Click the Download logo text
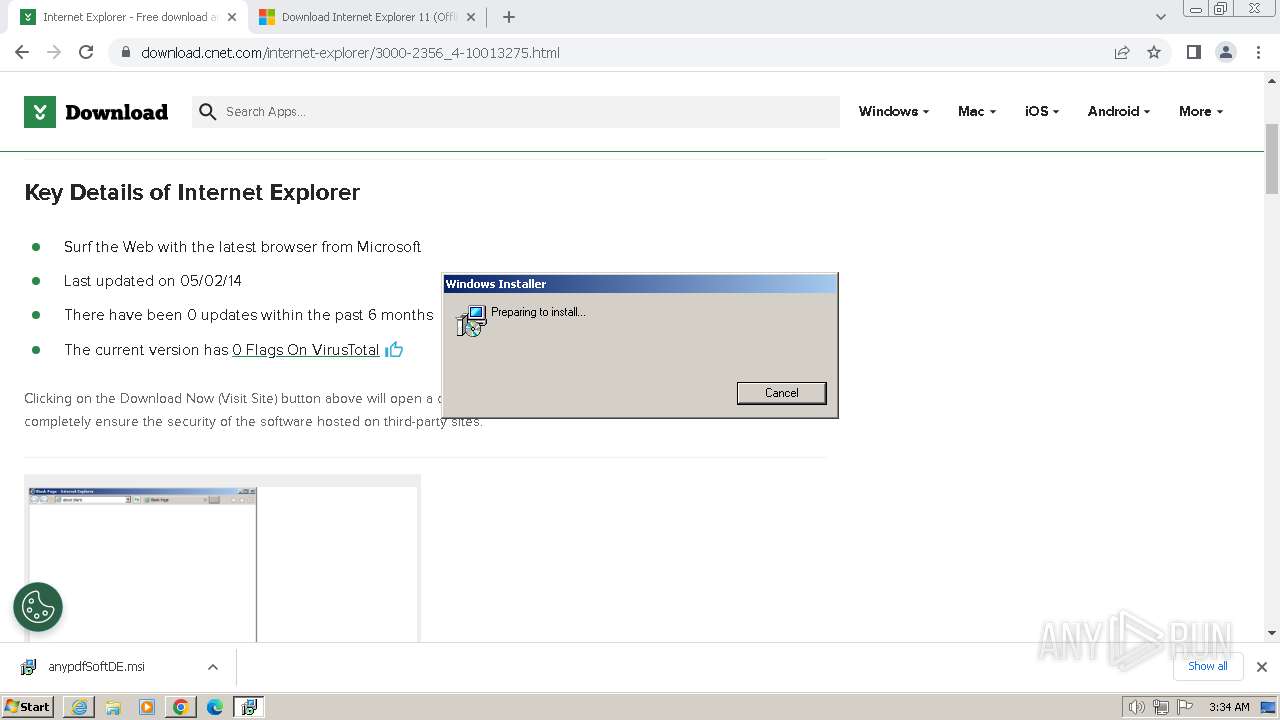Screen dimensions: 1280x720 (116, 112)
